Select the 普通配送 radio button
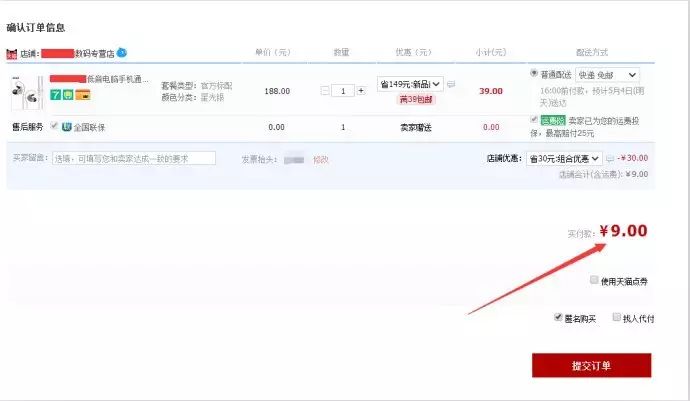This screenshot has height=401, width=690. point(534,73)
